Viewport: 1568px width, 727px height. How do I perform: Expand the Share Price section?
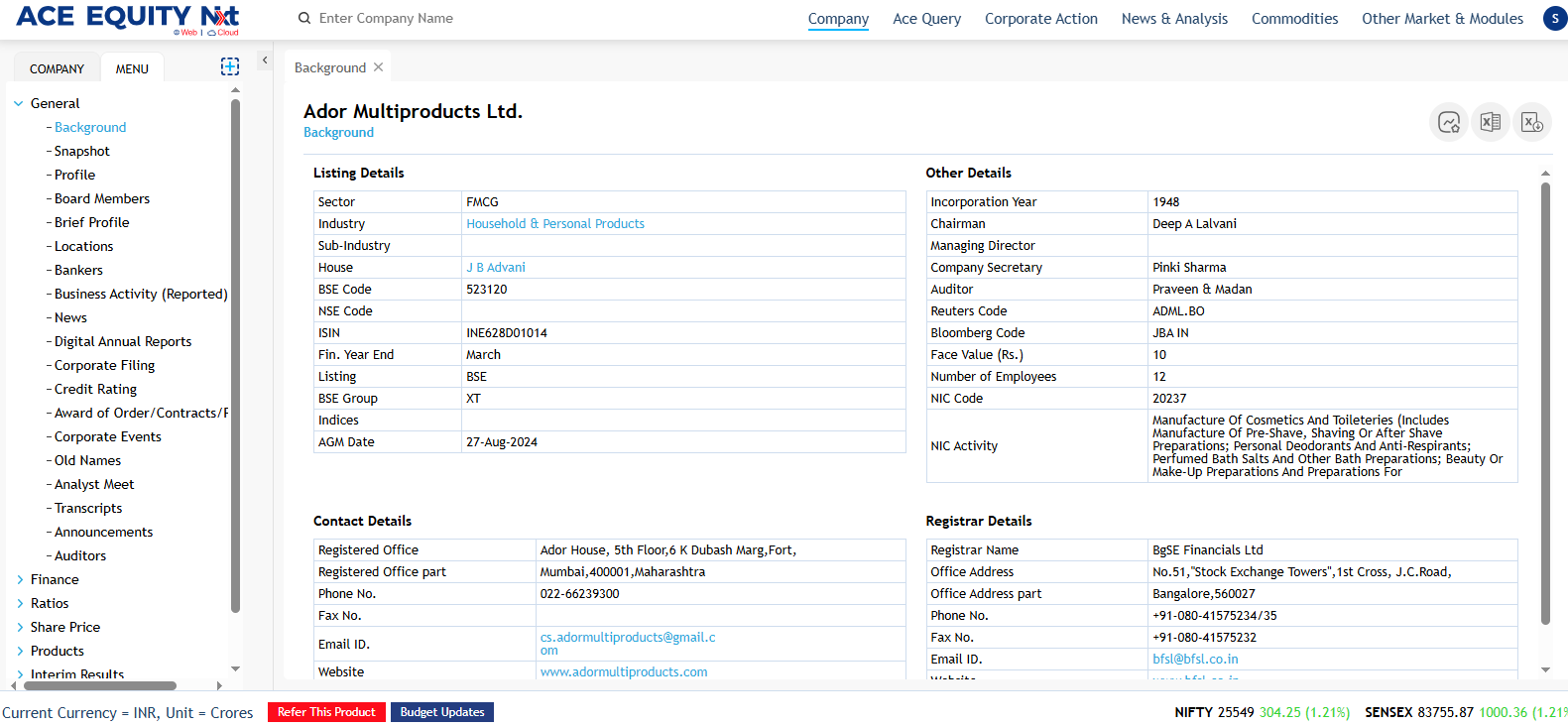(20, 627)
